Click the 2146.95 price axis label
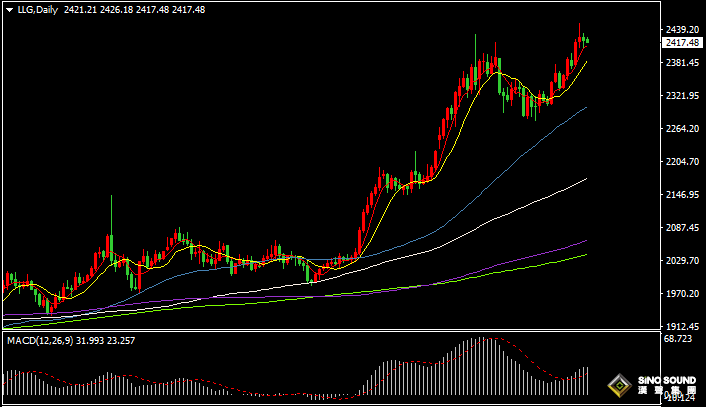Viewport: 706px width, 407px height. [x=680, y=195]
